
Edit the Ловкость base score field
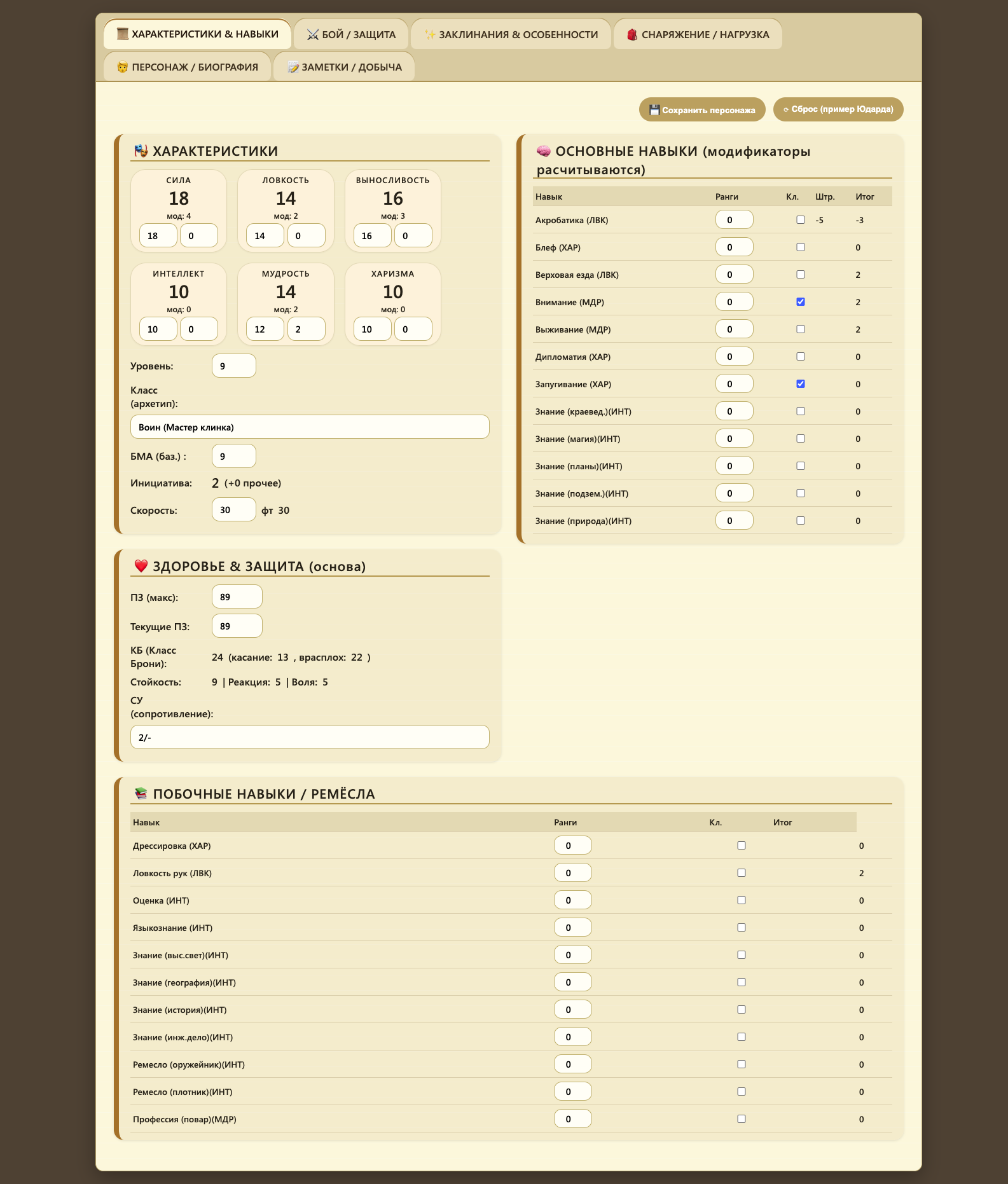pyautogui.click(x=265, y=235)
